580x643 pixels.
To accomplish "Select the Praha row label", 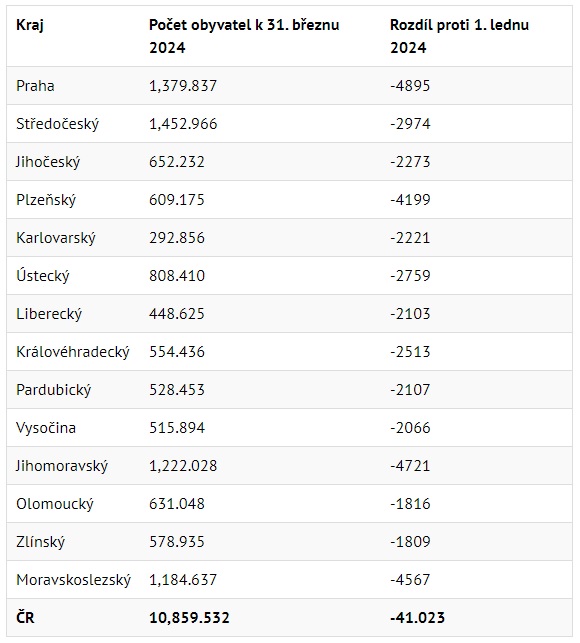I will click(x=35, y=86).
